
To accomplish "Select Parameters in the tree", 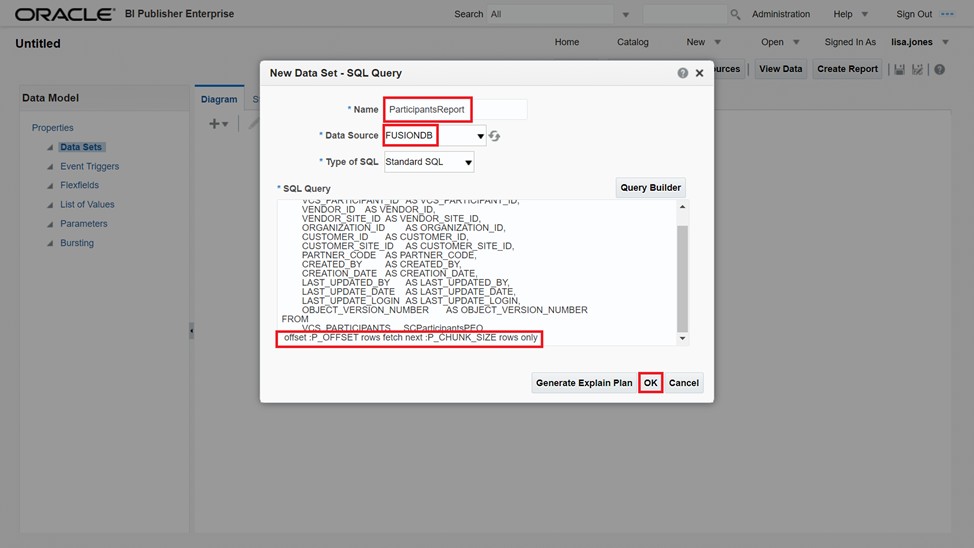I will click(x=84, y=224).
